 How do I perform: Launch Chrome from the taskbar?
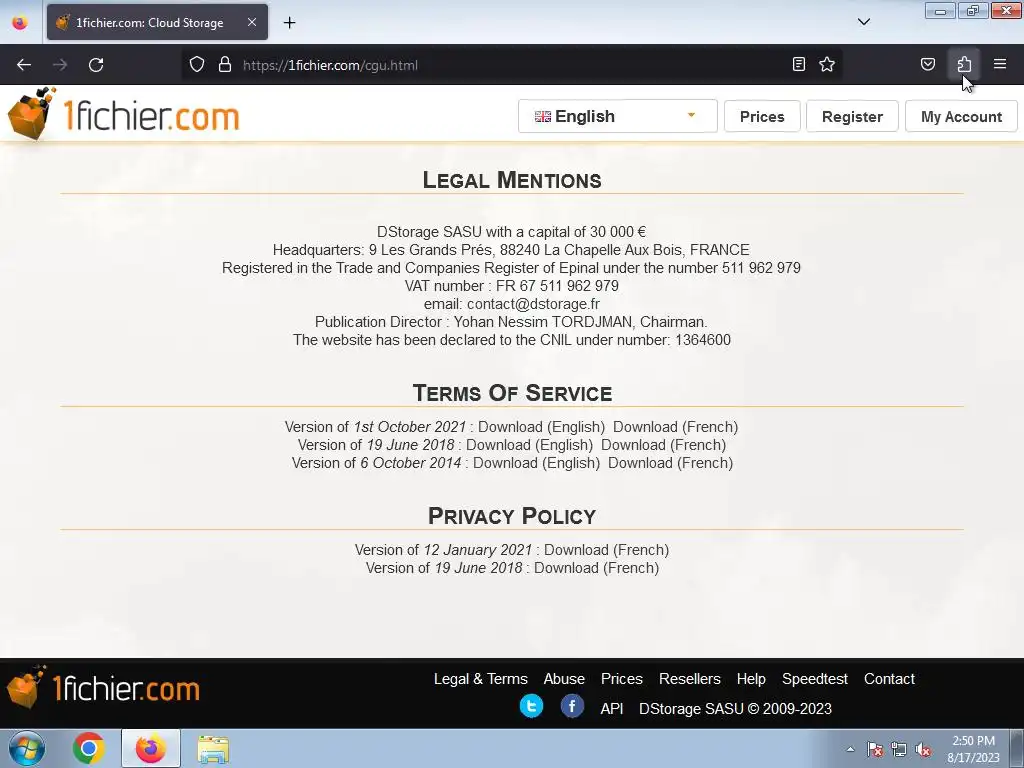click(x=89, y=748)
